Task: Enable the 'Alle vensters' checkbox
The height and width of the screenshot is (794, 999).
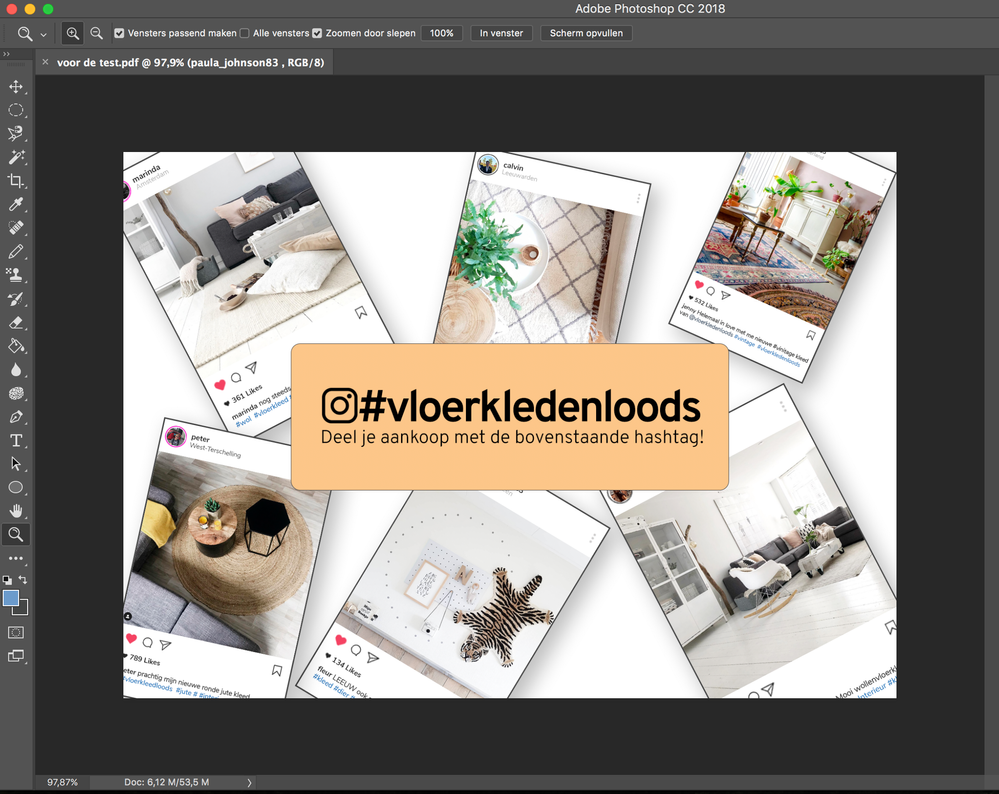Action: point(245,33)
